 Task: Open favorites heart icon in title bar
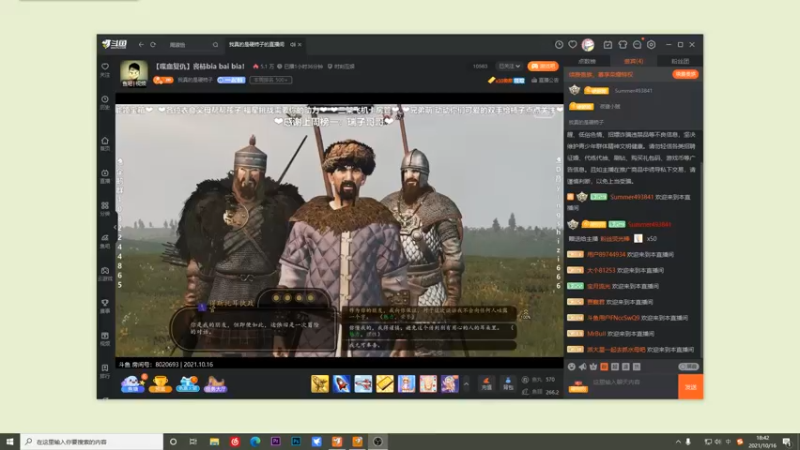[572, 44]
